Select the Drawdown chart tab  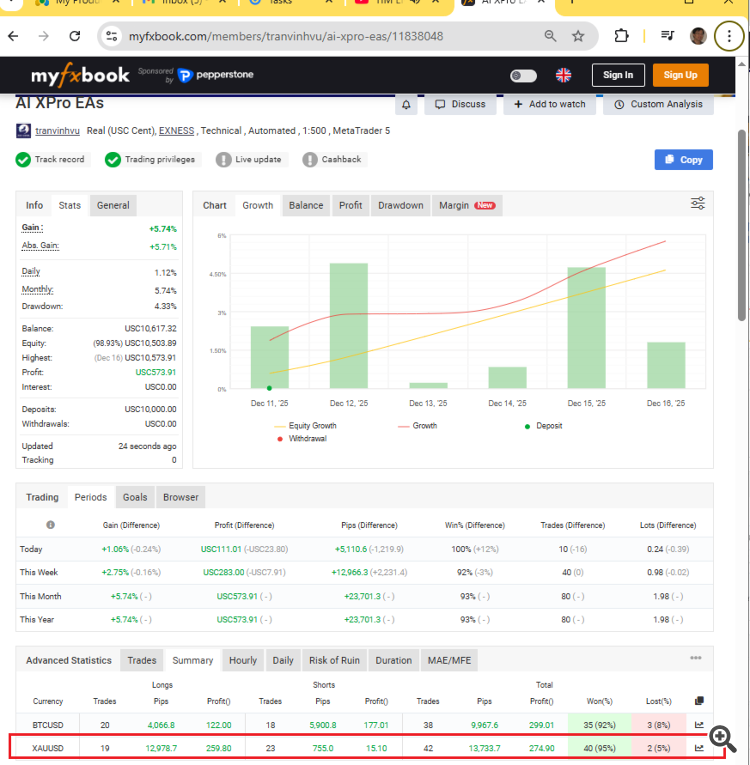coord(401,205)
